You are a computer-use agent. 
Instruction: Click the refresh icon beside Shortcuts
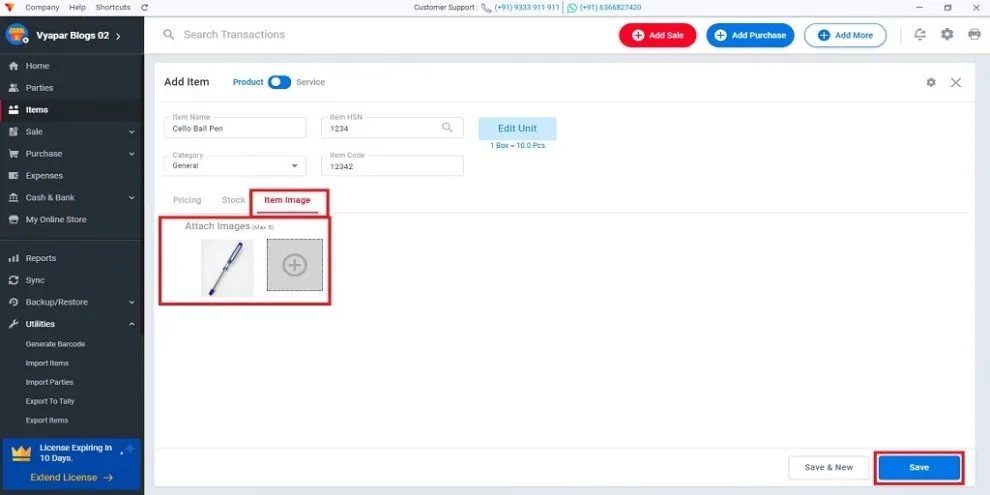pos(145,8)
